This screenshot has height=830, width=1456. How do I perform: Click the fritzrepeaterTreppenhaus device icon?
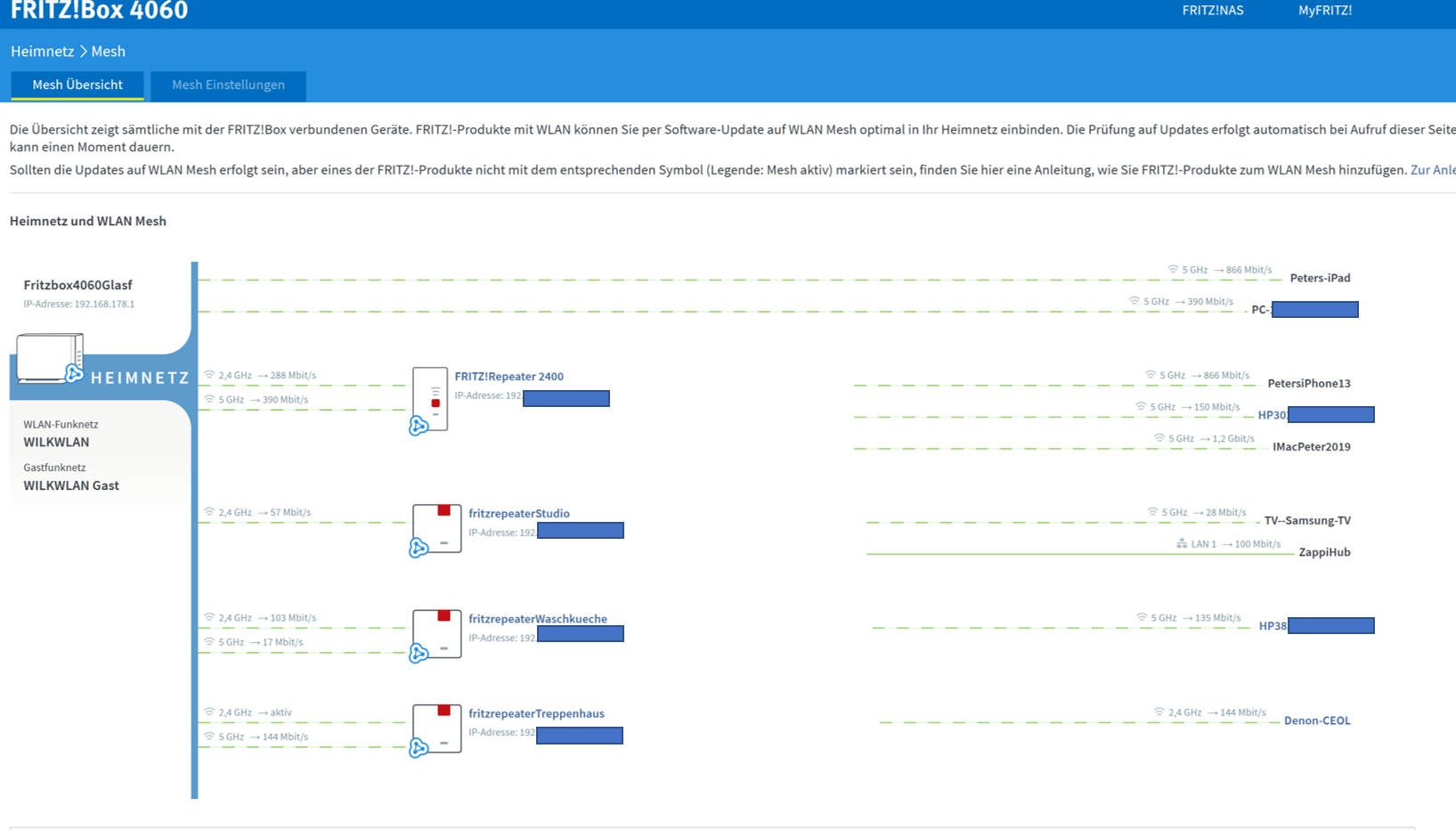[437, 728]
